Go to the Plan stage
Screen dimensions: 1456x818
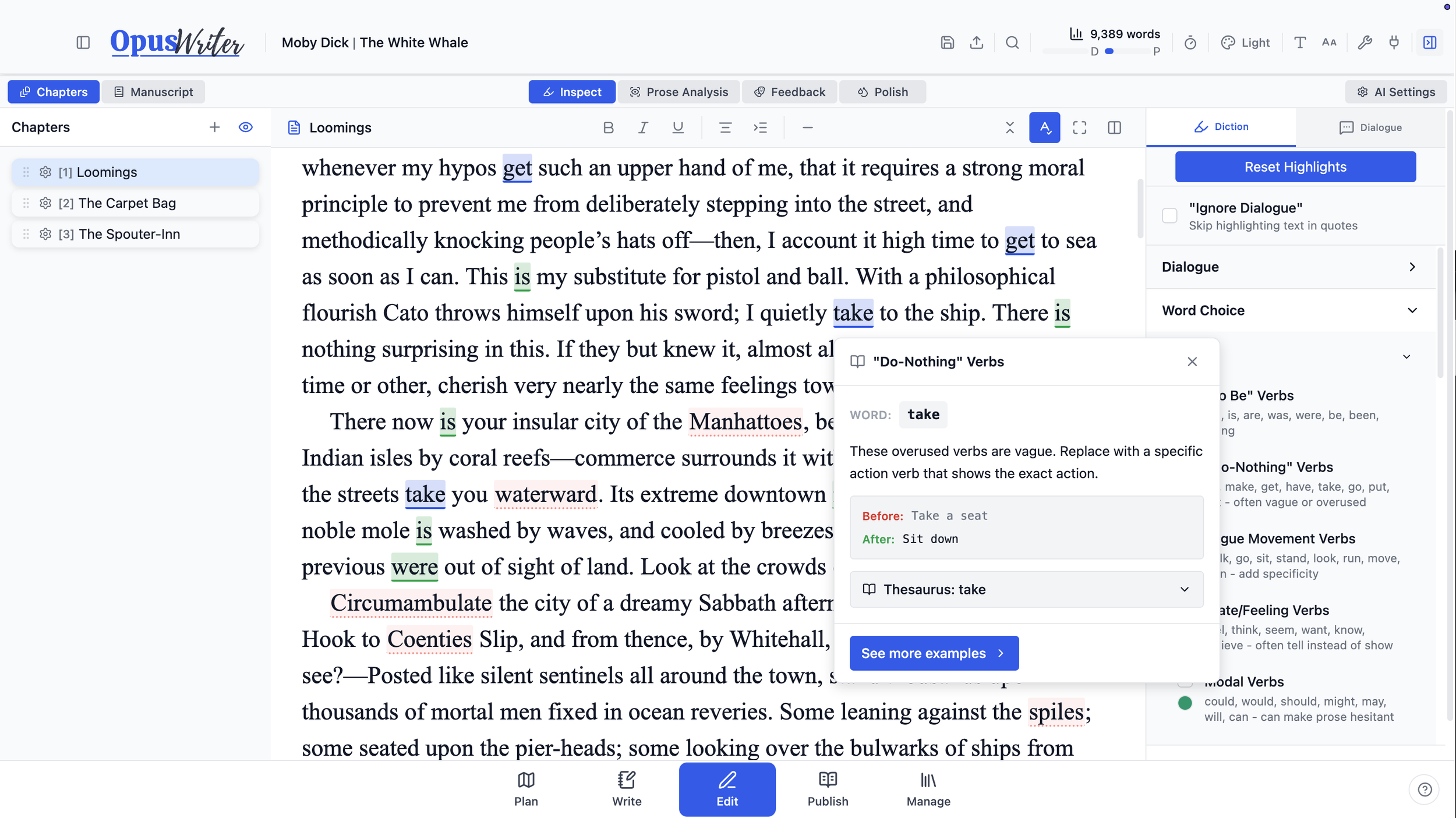[526, 789]
